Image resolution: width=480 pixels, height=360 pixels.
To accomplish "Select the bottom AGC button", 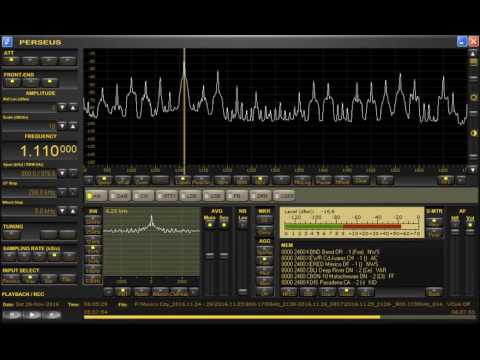I will tap(264, 292).
